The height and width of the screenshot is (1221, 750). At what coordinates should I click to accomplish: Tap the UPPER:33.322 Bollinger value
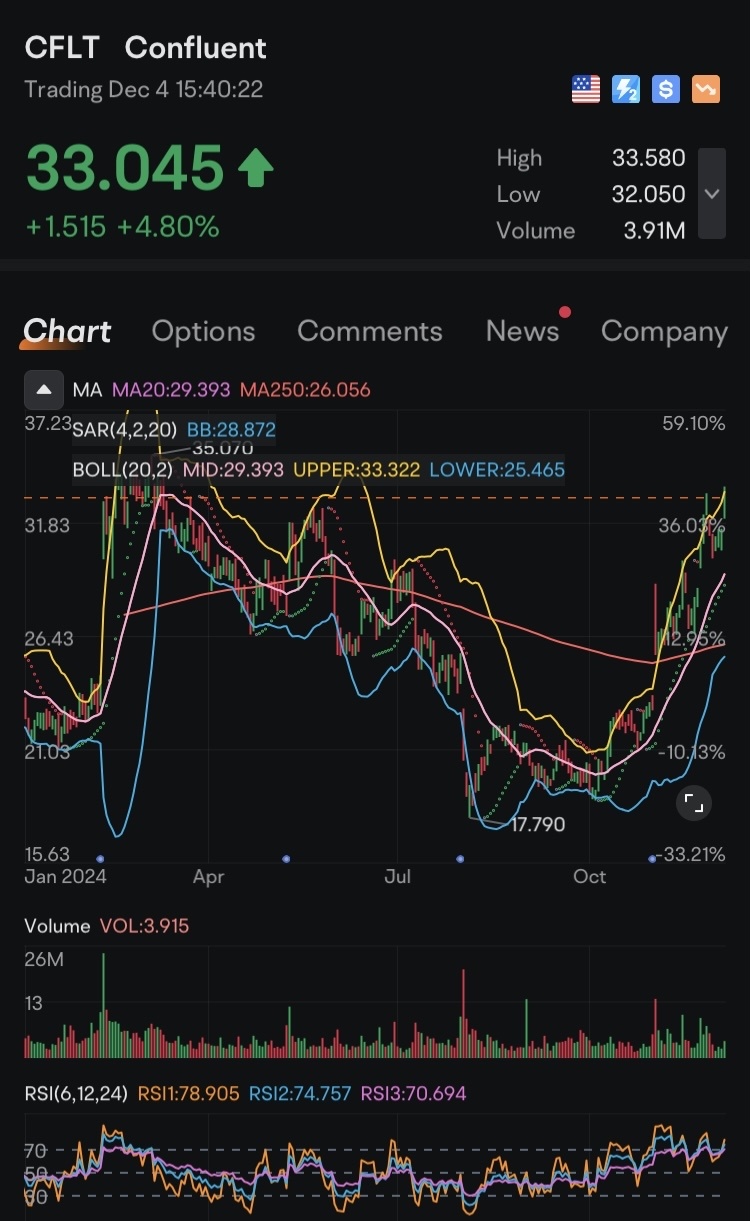355,469
